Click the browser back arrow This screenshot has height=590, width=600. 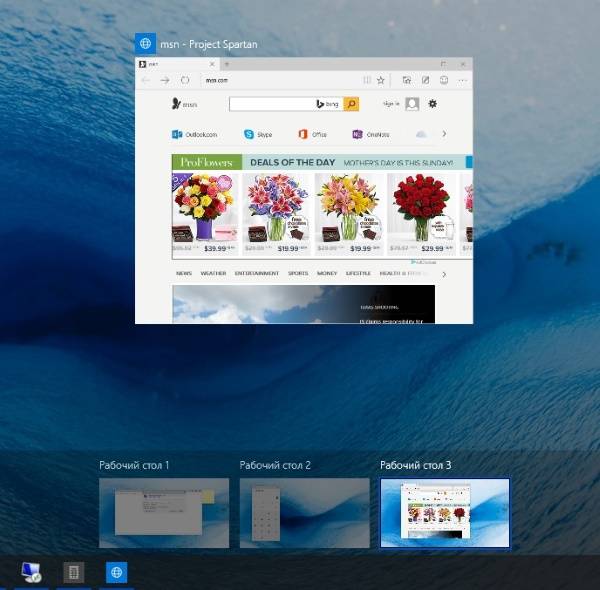coord(146,80)
